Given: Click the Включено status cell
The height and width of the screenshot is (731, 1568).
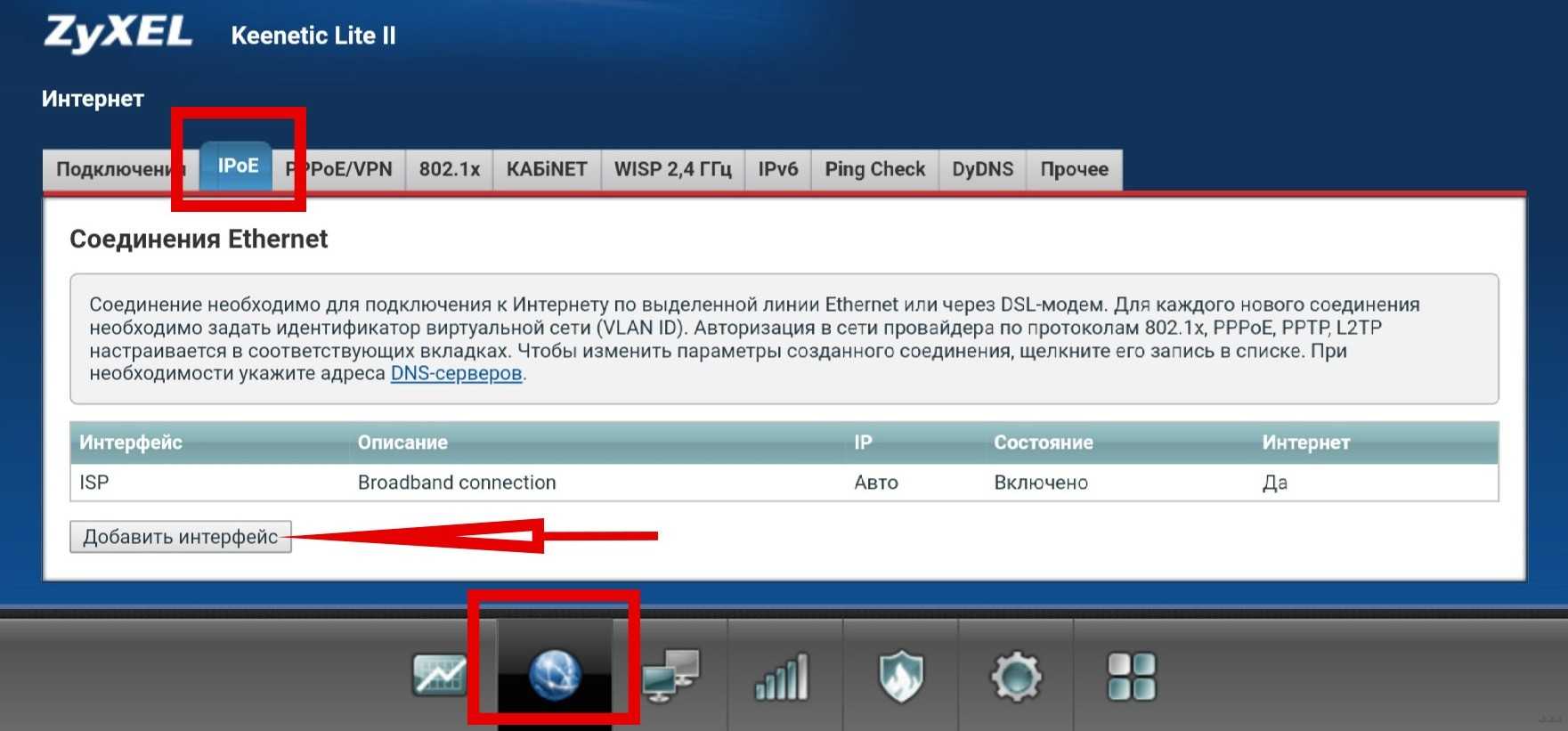Looking at the screenshot, I should (x=1041, y=483).
